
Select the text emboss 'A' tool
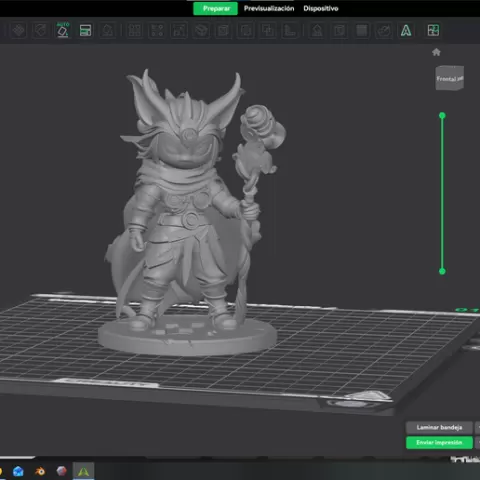[x=406, y=31]
